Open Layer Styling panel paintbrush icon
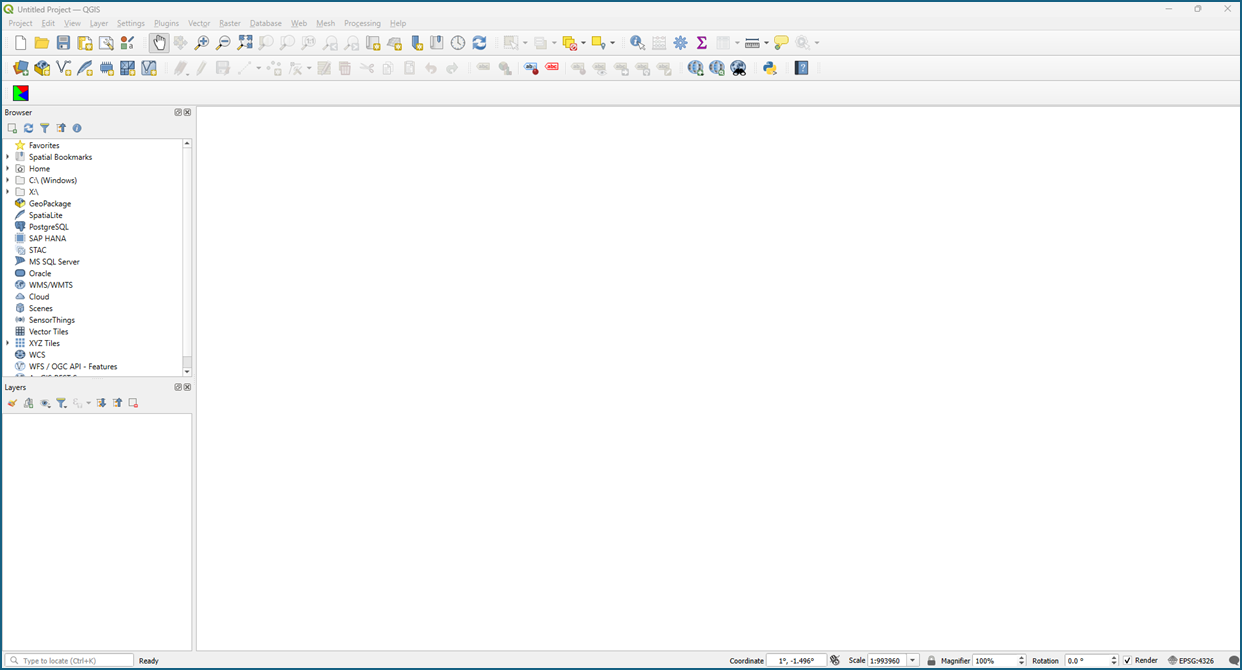Image resolution: width=1242 pixels, height=670 pixels. pyautogui.click(x=12, y=403)
